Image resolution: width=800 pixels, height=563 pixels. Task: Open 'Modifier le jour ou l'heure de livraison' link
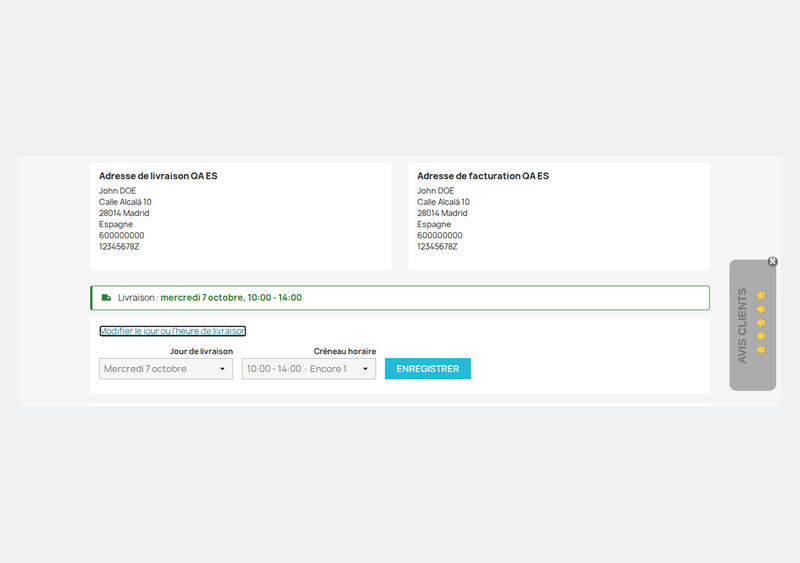point(172,331)
